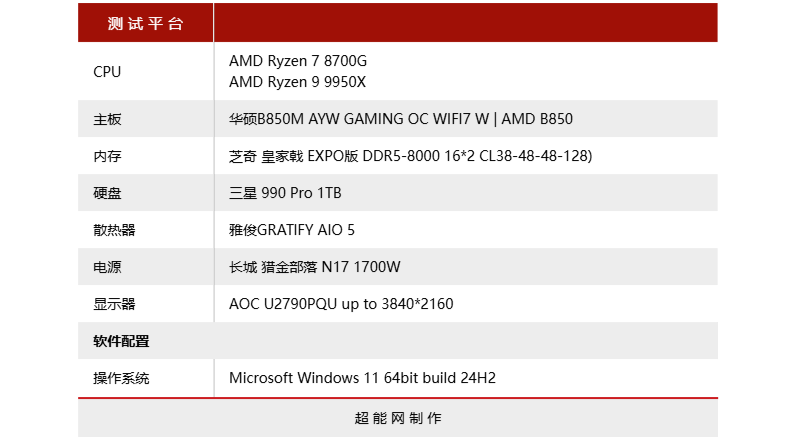The height and width of the screenshot is (437, 796).
Task: Click the AMD Ryzen 9 9950X text
Action: tap(298, 82)
